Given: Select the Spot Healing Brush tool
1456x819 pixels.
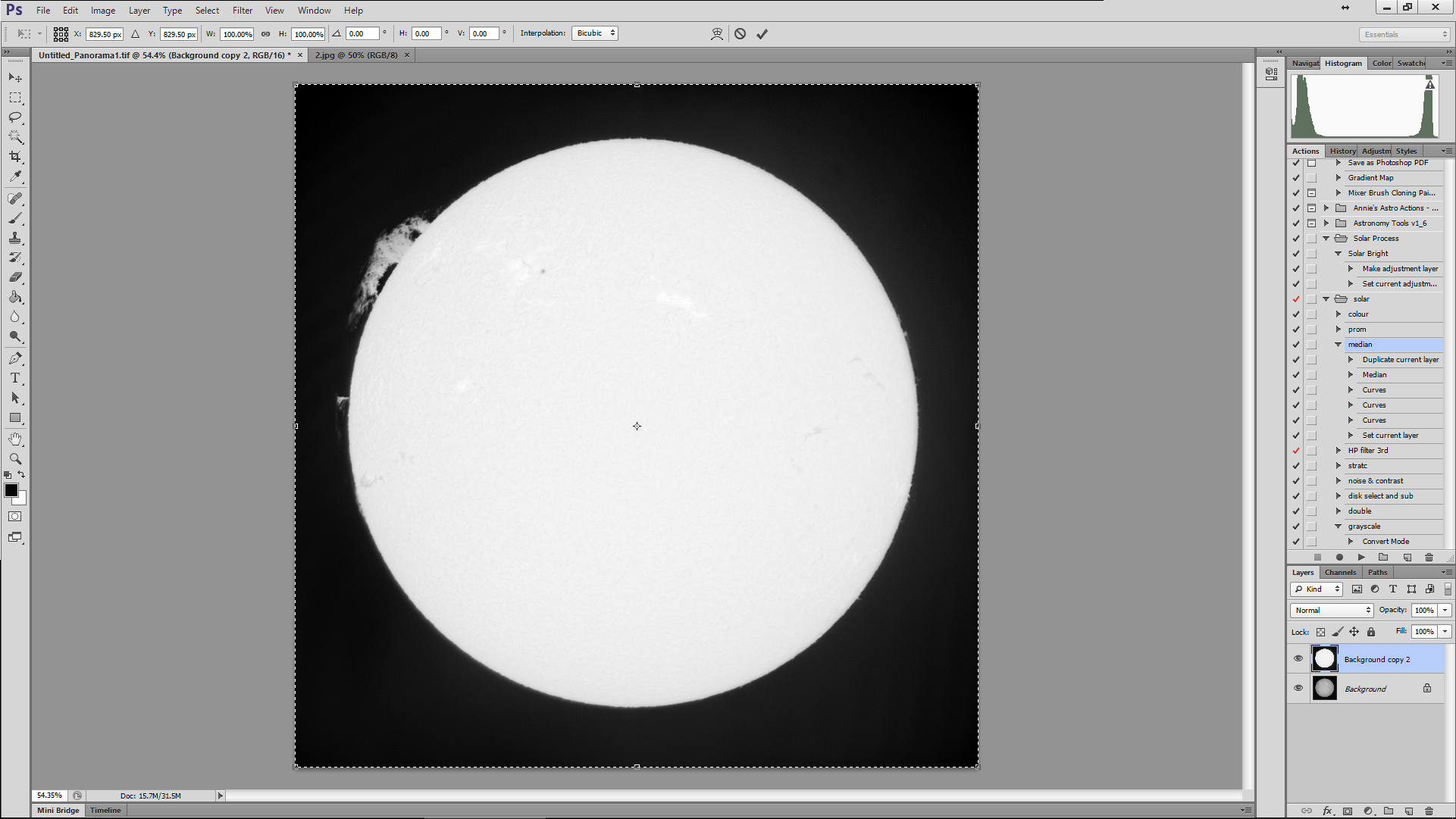Looking at the screenshot, I should (15, 198).
